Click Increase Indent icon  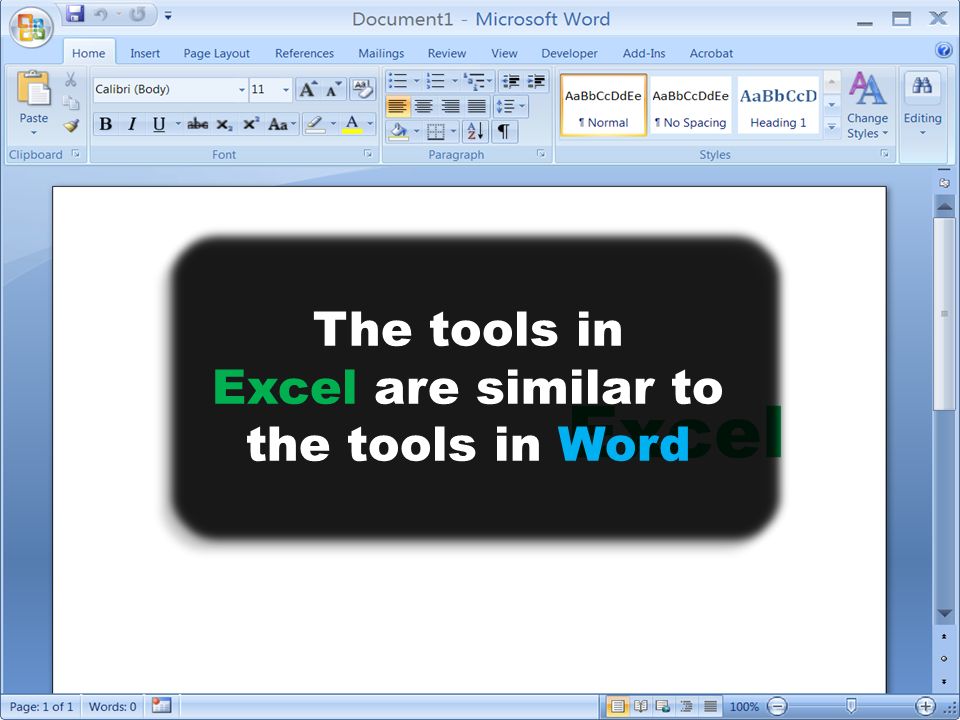point(536,81)
